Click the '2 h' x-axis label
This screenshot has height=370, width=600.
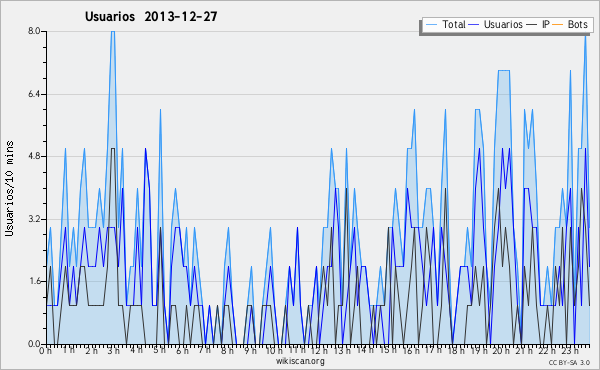[91, 350]
